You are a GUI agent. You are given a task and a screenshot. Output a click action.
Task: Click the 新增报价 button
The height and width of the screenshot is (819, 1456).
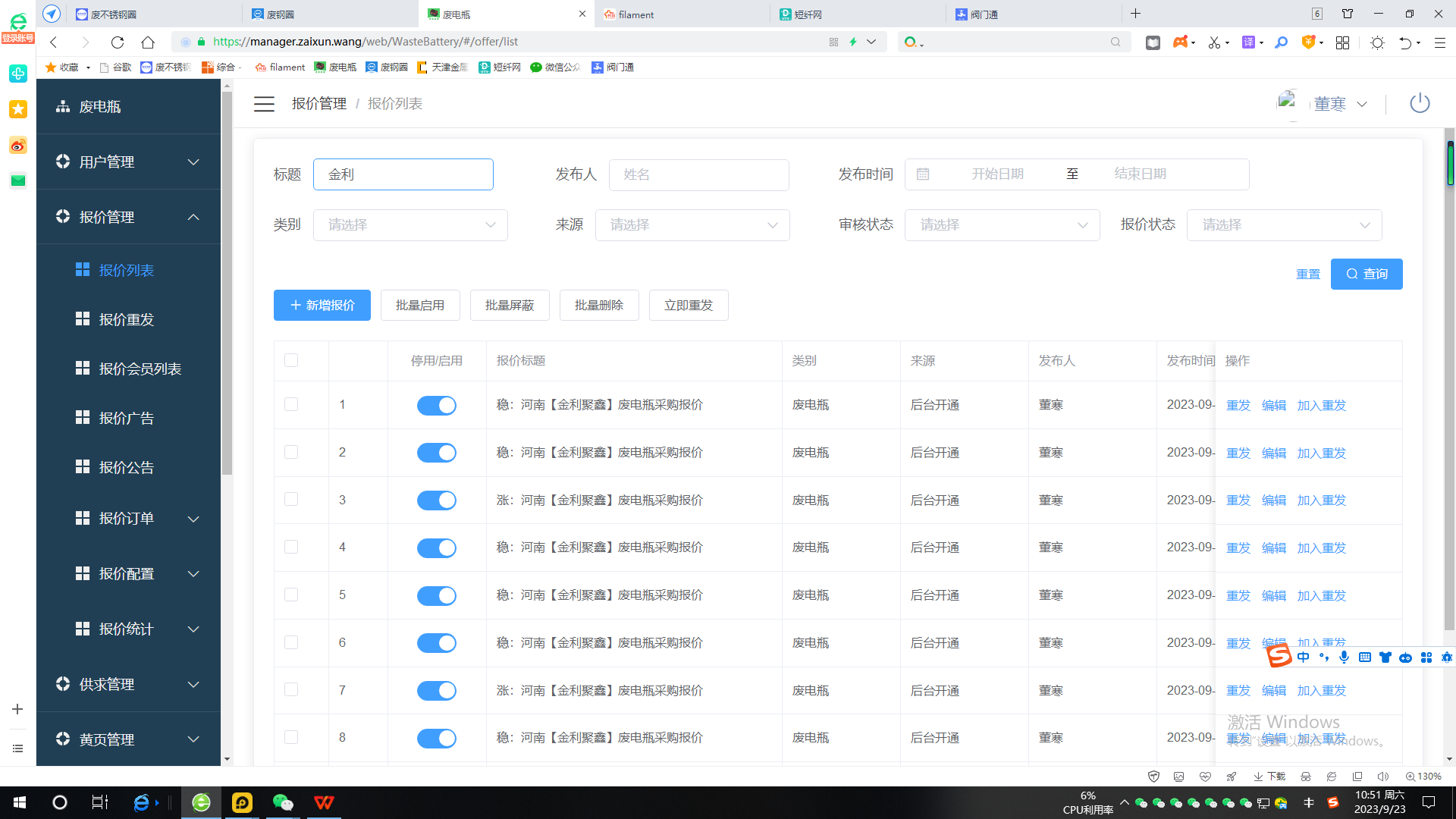point(322,306)
